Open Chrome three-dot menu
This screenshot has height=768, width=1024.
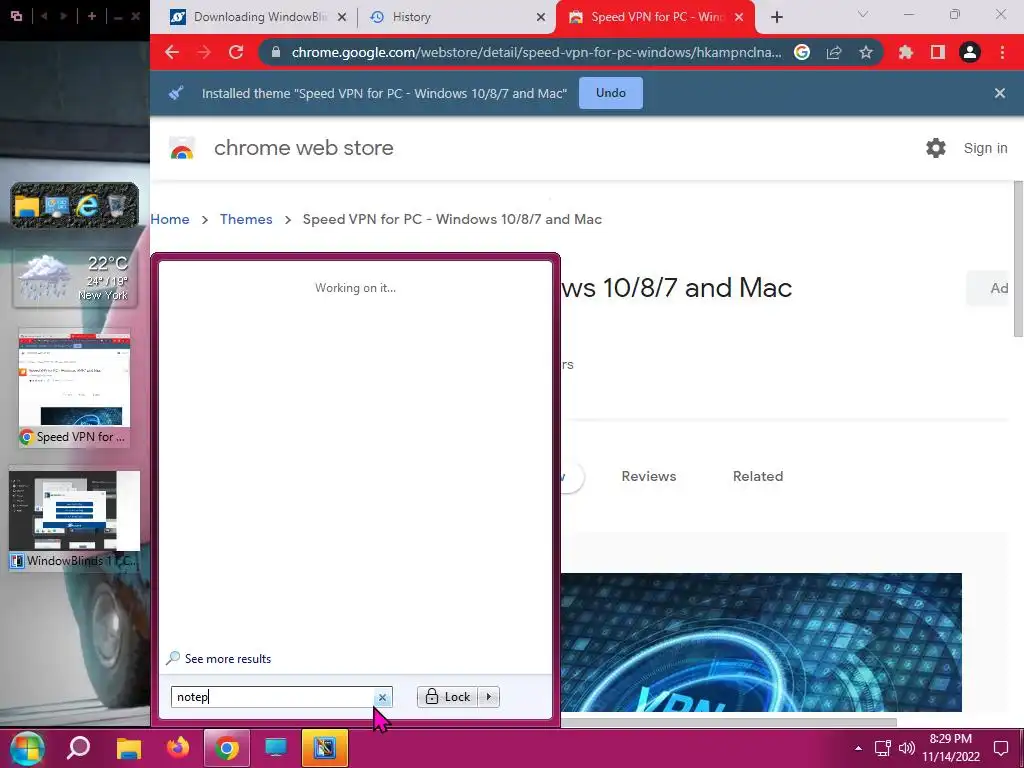point(1002,52)
